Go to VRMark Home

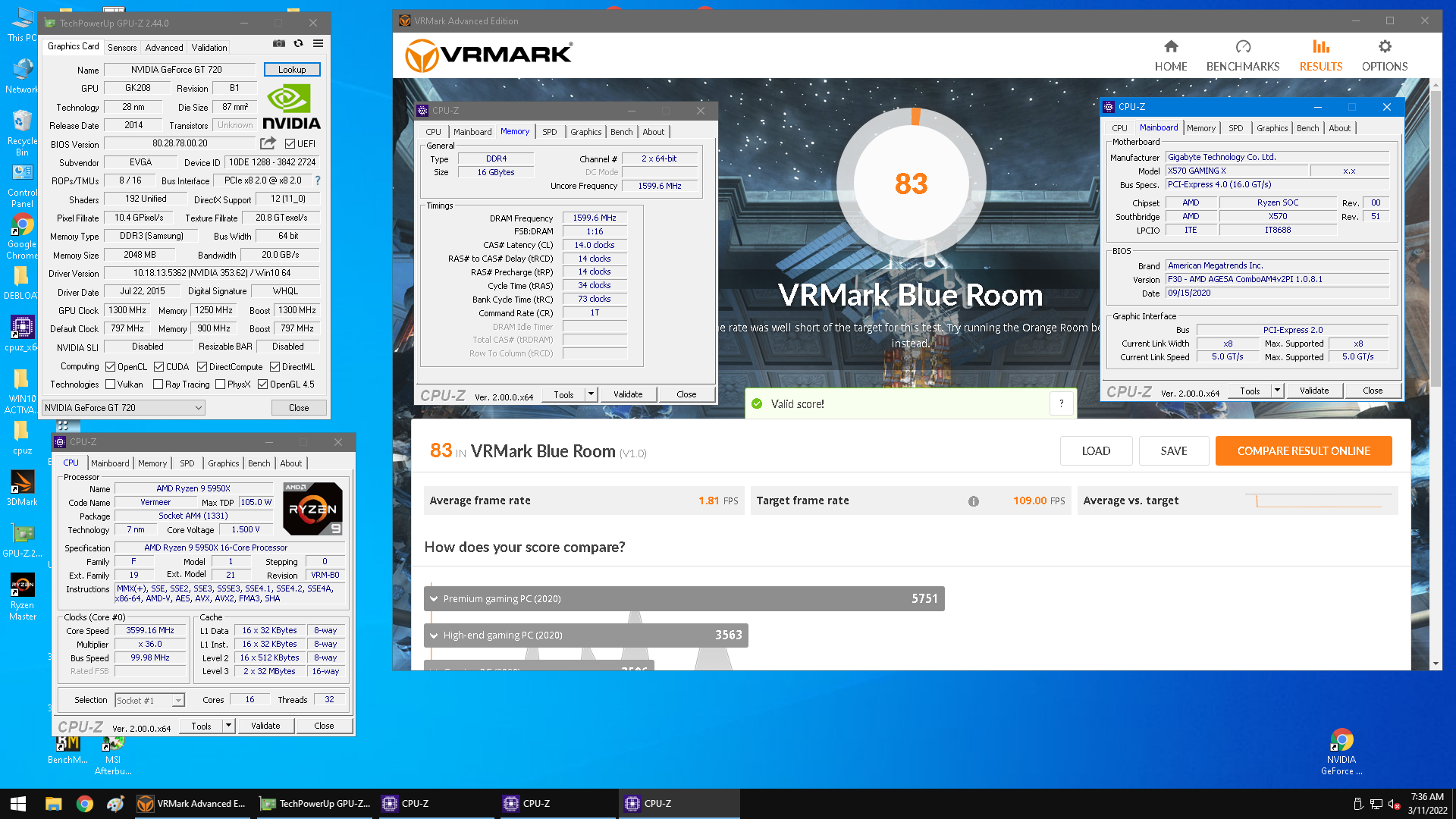pyautogui.click(x=1171, y=56)
